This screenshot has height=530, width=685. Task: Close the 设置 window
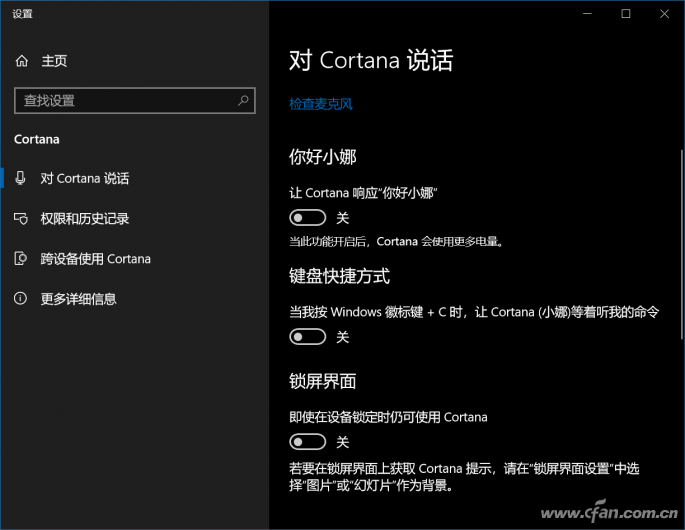(664, 14)
